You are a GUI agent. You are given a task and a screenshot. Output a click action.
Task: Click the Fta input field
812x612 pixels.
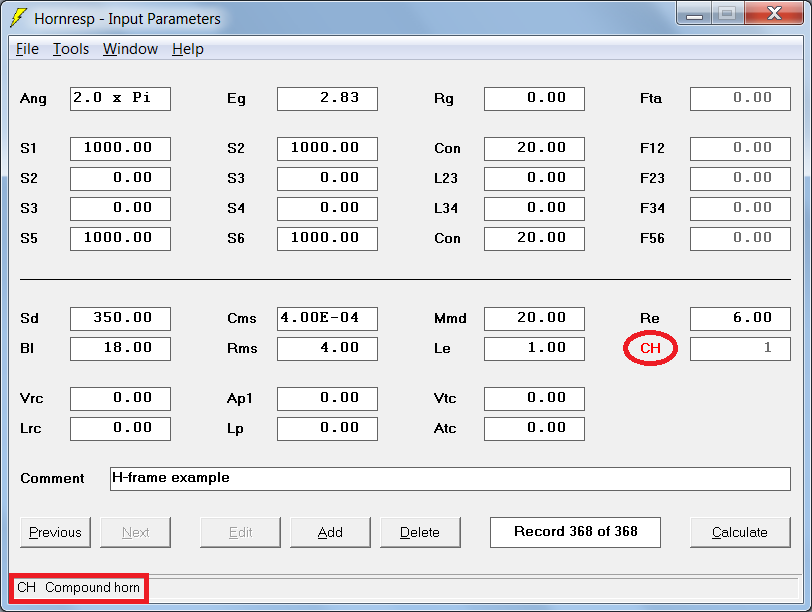click(x=741, y=99)
